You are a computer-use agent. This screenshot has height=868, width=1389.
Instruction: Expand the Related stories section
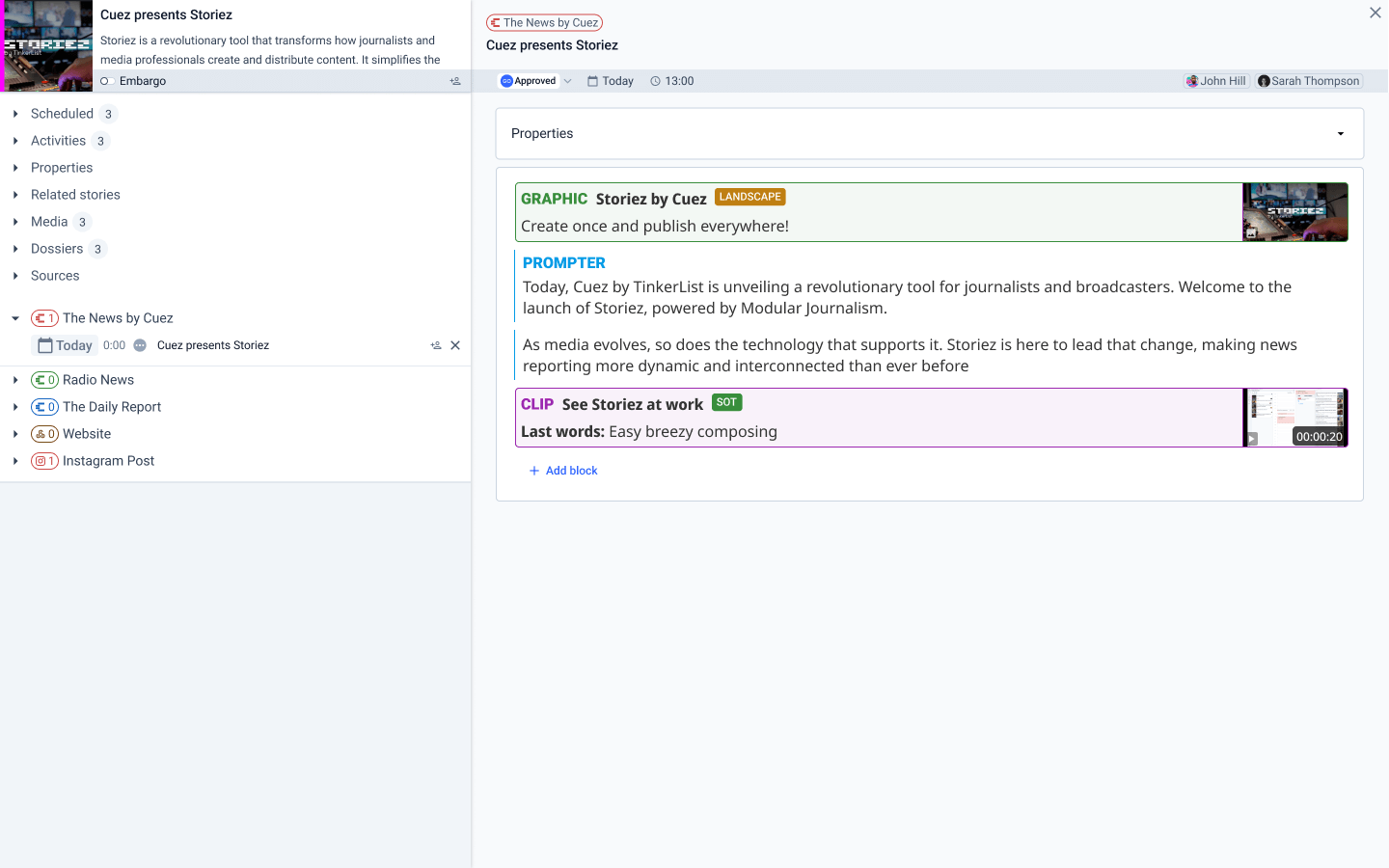click(15, 195)
